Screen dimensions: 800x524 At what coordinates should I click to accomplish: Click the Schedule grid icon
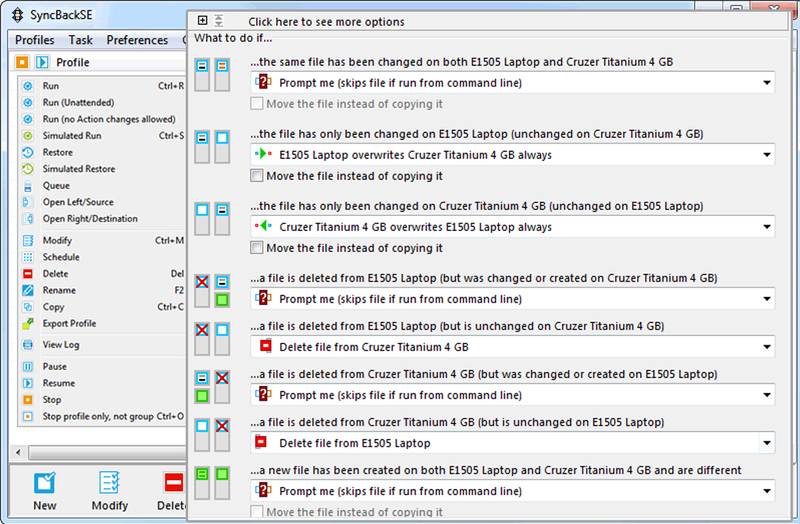pos(28,257)
